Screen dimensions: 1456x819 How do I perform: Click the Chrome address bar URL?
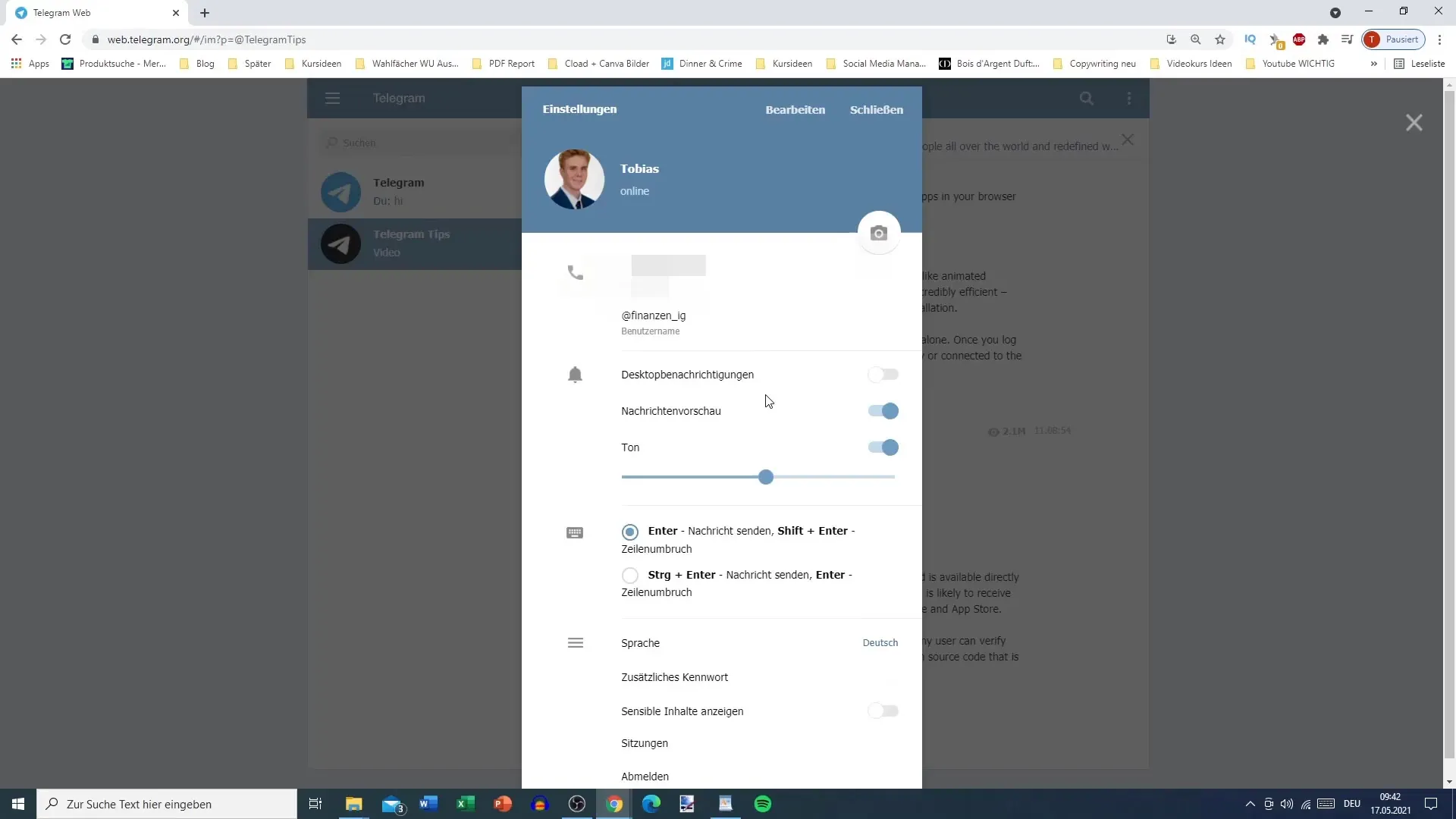(x=206, y=39)
